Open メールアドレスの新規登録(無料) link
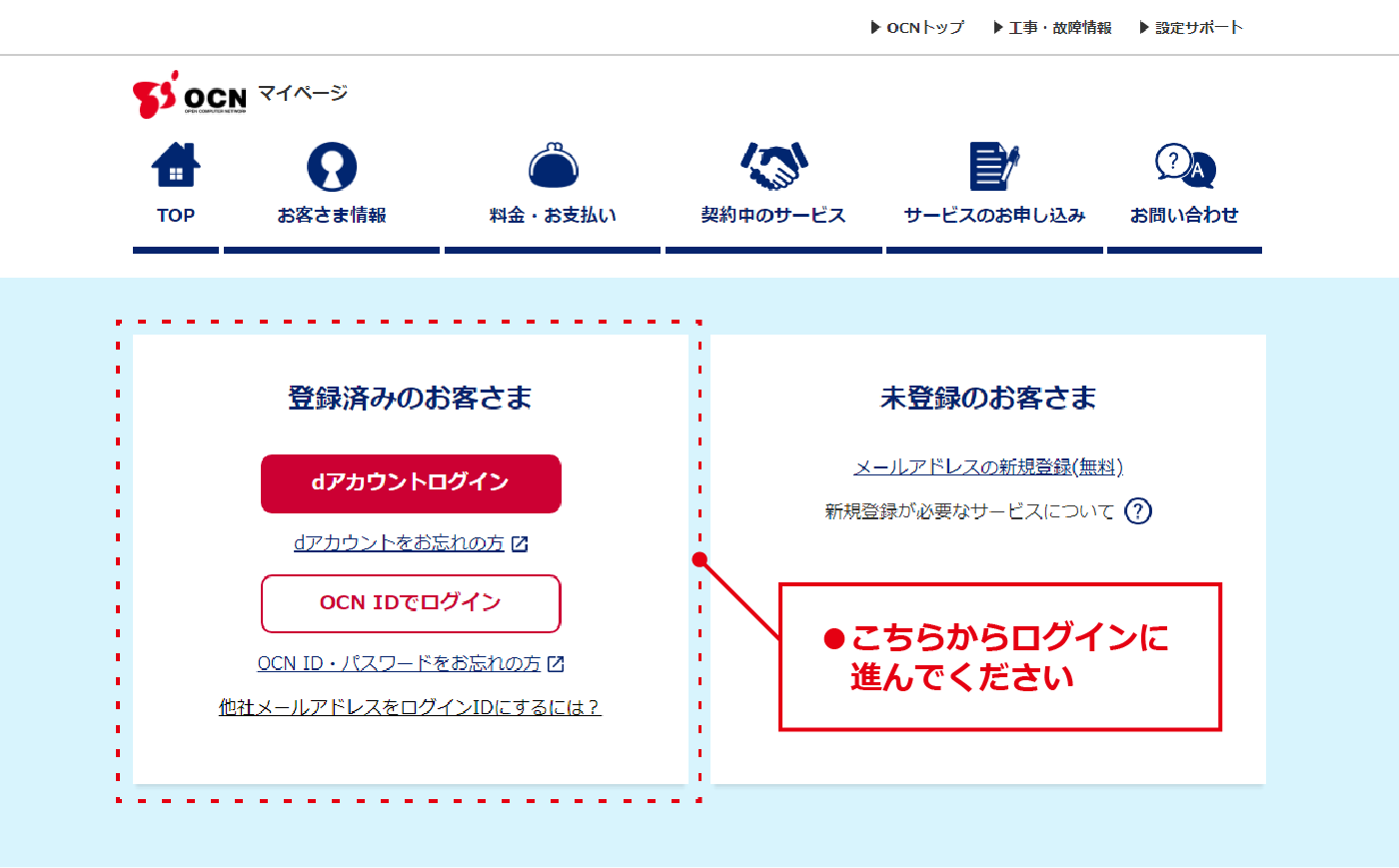 988,466
